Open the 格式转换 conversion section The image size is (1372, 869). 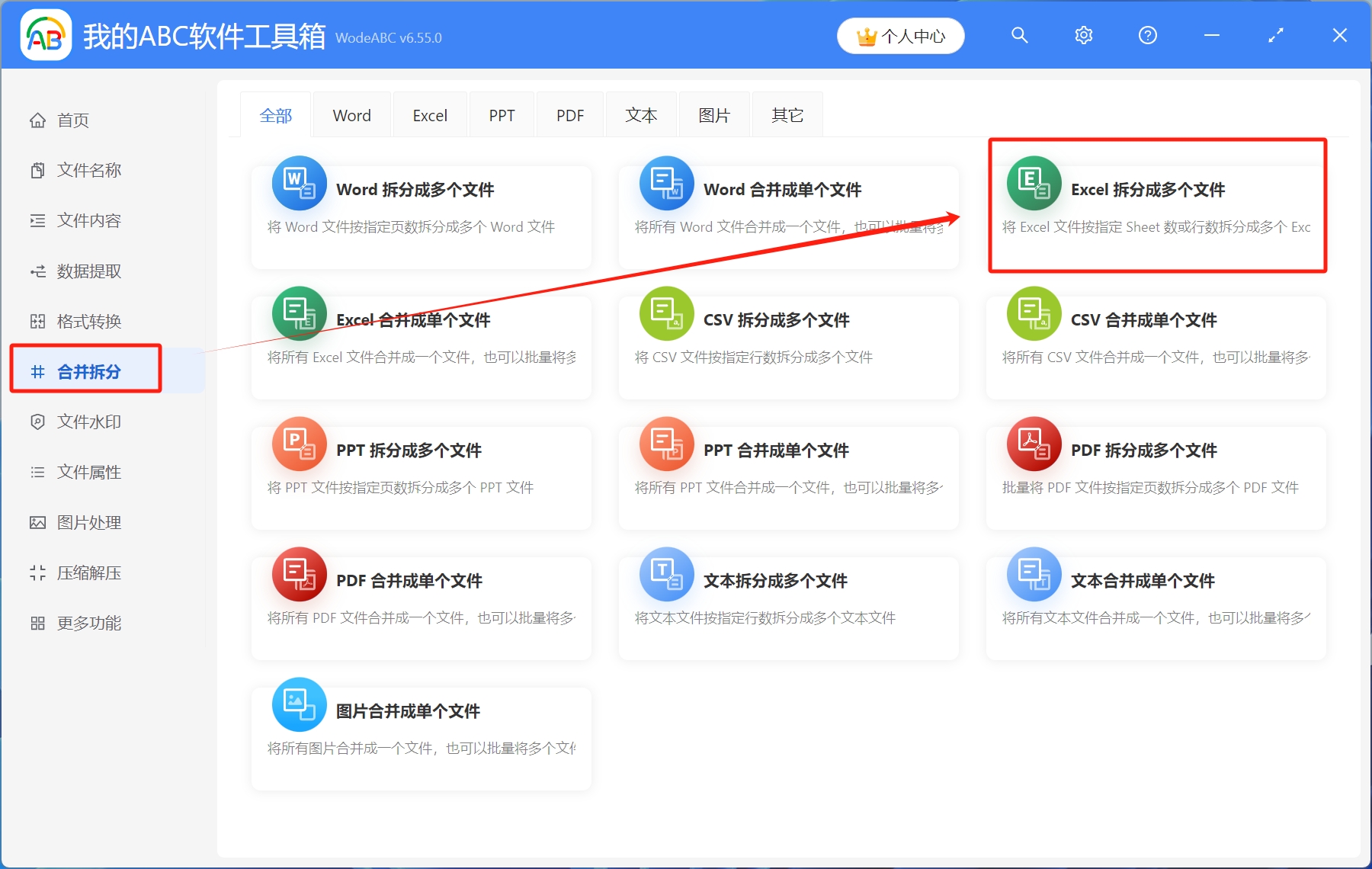(88, 321)
